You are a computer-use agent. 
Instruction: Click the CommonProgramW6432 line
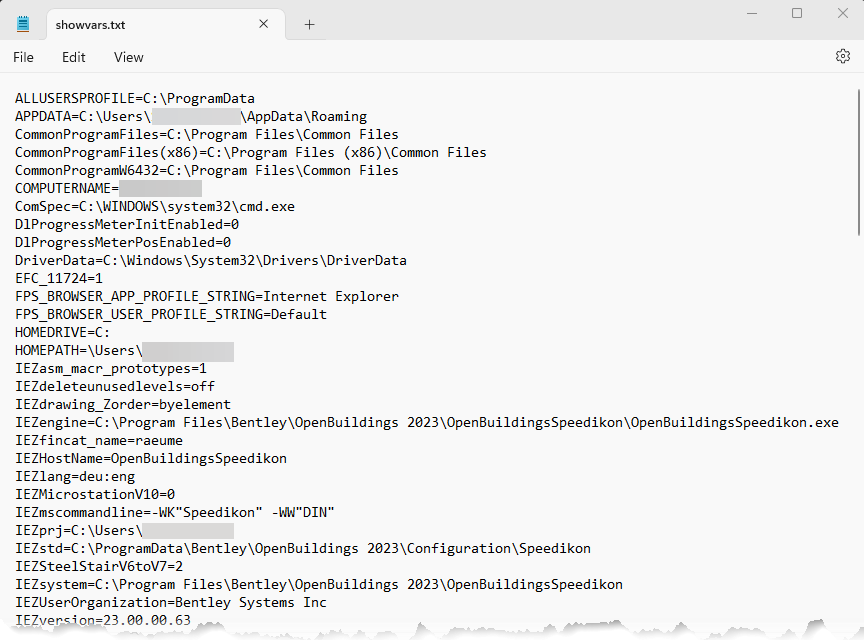pyautogui.click(x=207, y=170)
